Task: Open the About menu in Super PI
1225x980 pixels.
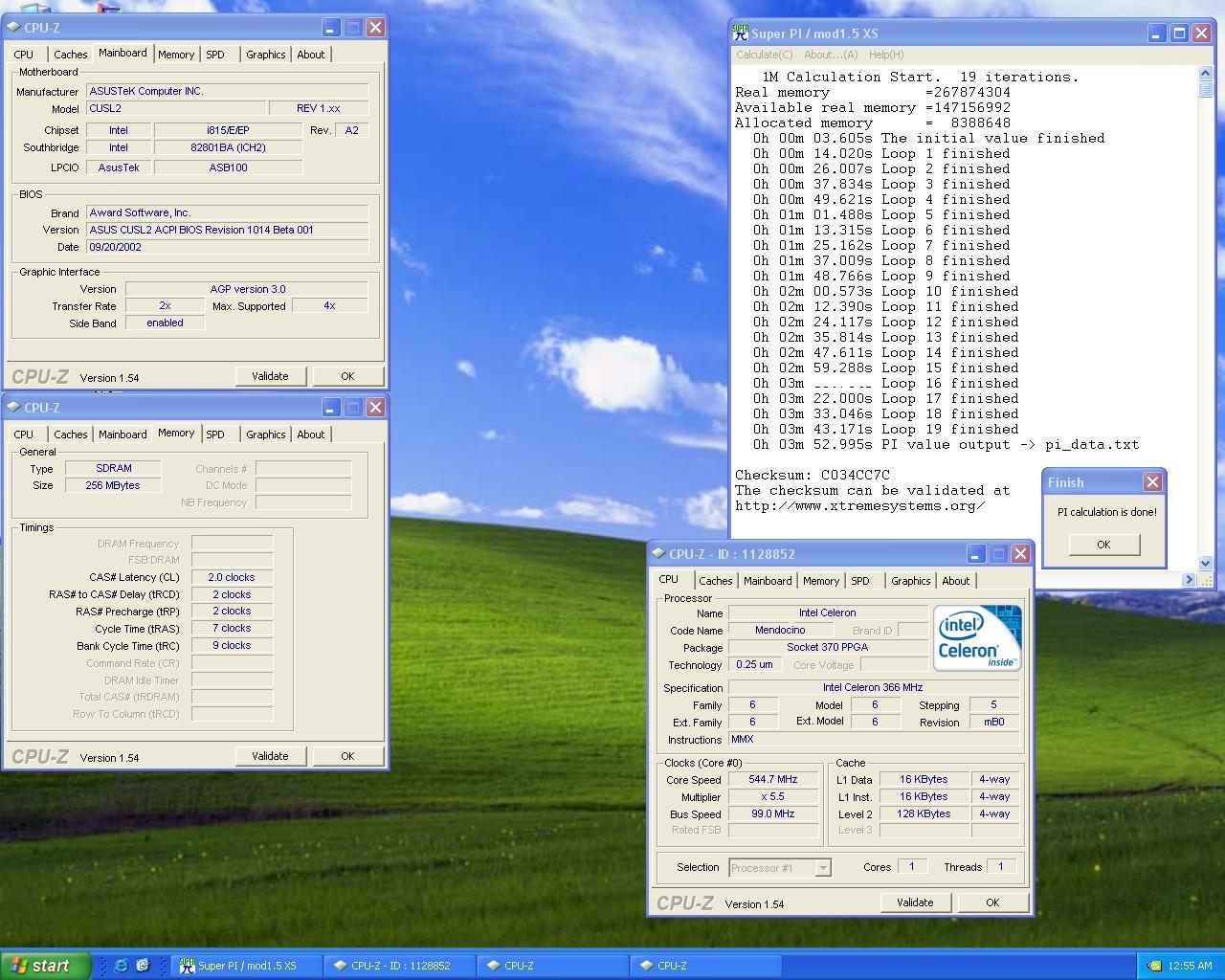Action: click(831, 55)
